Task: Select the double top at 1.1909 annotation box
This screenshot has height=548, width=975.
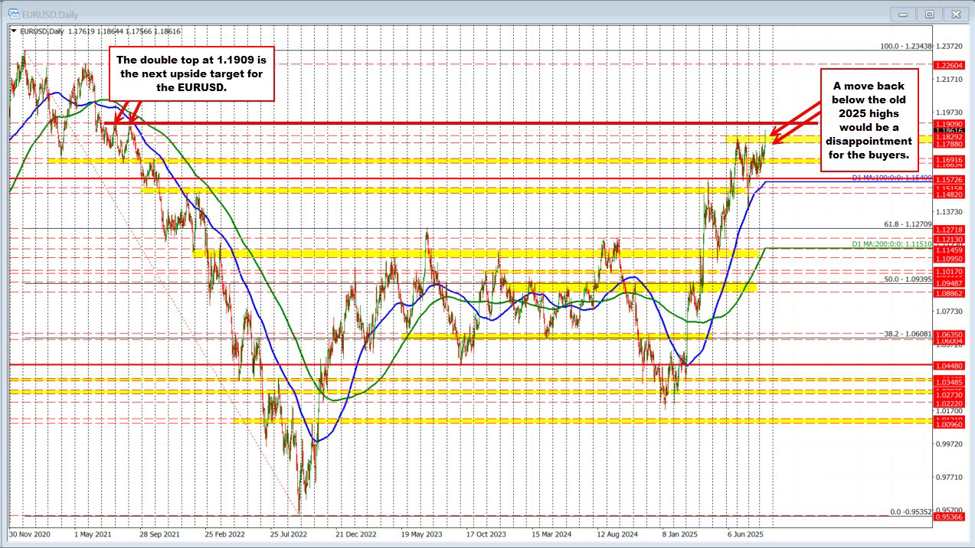Action: pyautogui.click(x=190, y=73)
